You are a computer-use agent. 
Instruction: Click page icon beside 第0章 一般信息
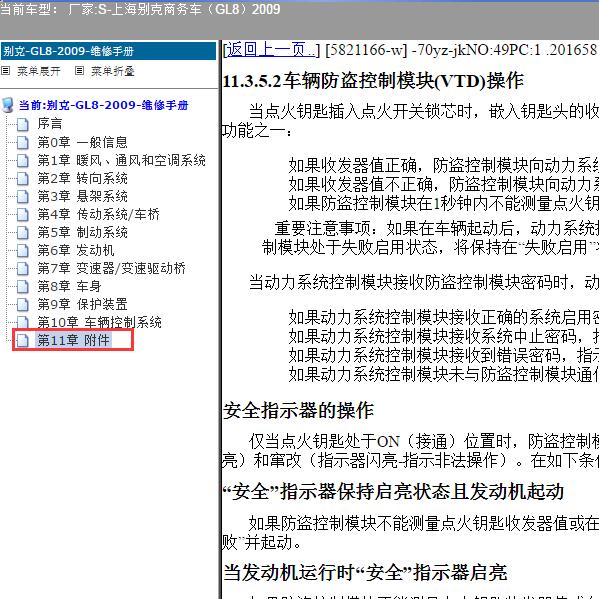pyautogui.click(x=23, y=142)
